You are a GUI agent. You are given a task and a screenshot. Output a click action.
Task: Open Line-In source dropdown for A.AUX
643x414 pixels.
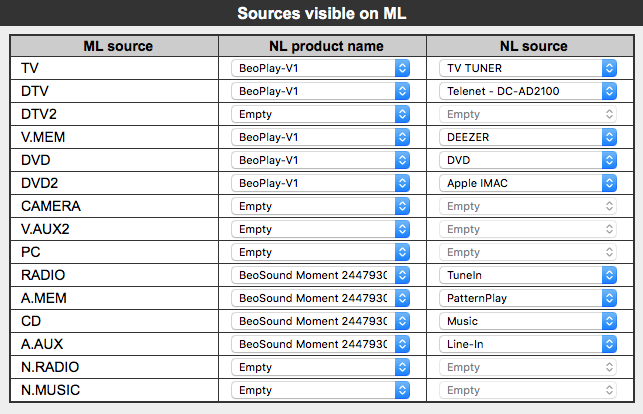tap(528, 344)
